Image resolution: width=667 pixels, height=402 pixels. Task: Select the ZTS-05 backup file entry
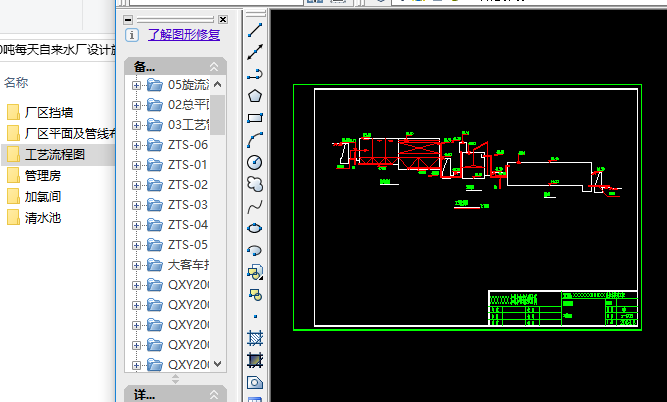click(x=188, y=245)
